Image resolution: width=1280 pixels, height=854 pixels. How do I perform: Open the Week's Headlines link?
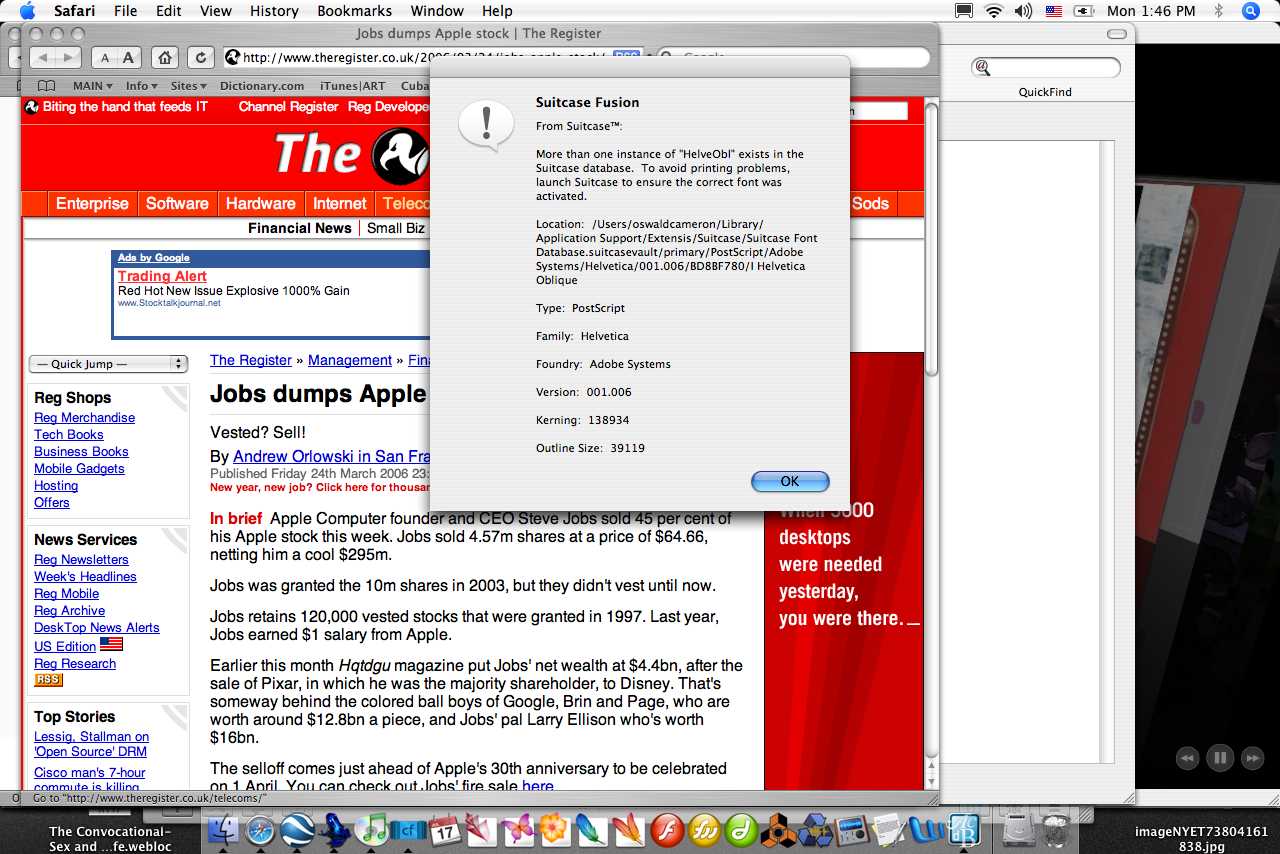85,576
